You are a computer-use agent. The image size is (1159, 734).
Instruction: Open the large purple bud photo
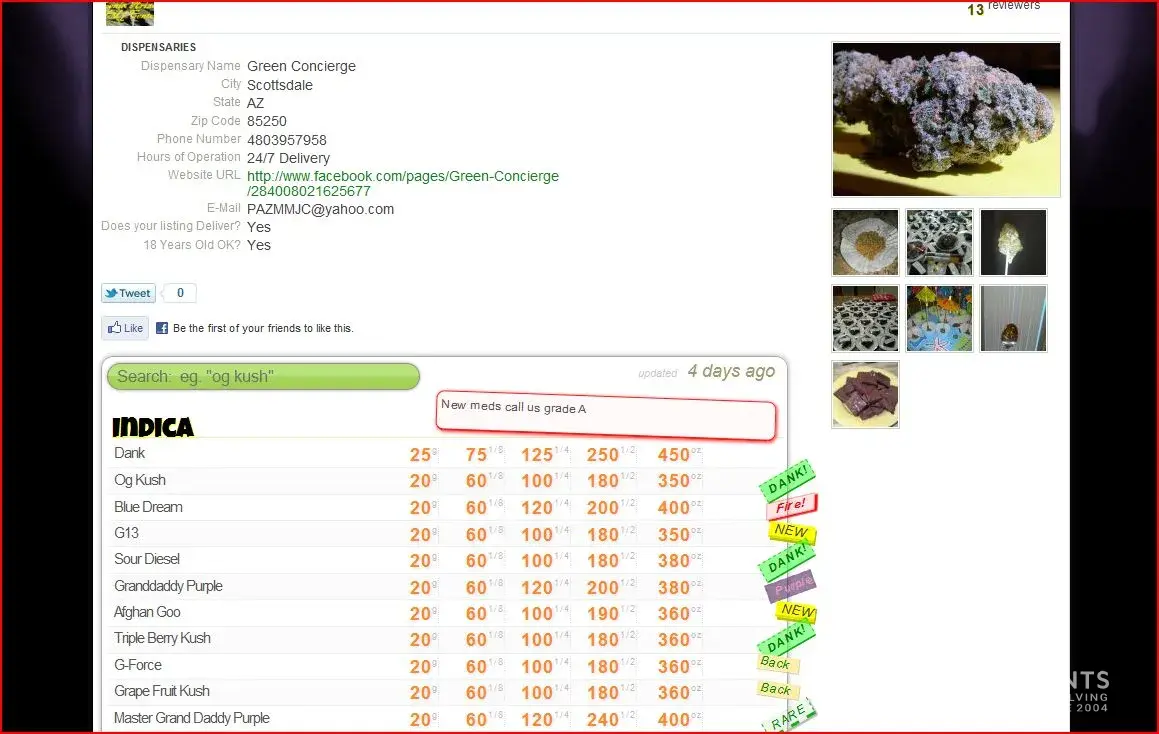click(x=946, y=120)
